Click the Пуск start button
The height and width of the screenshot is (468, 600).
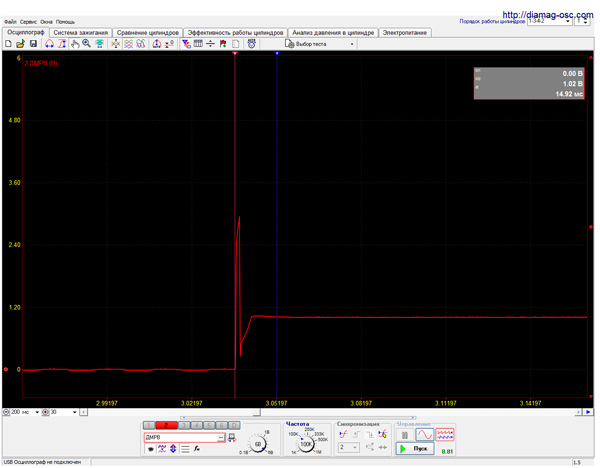[x=415, y=448]
